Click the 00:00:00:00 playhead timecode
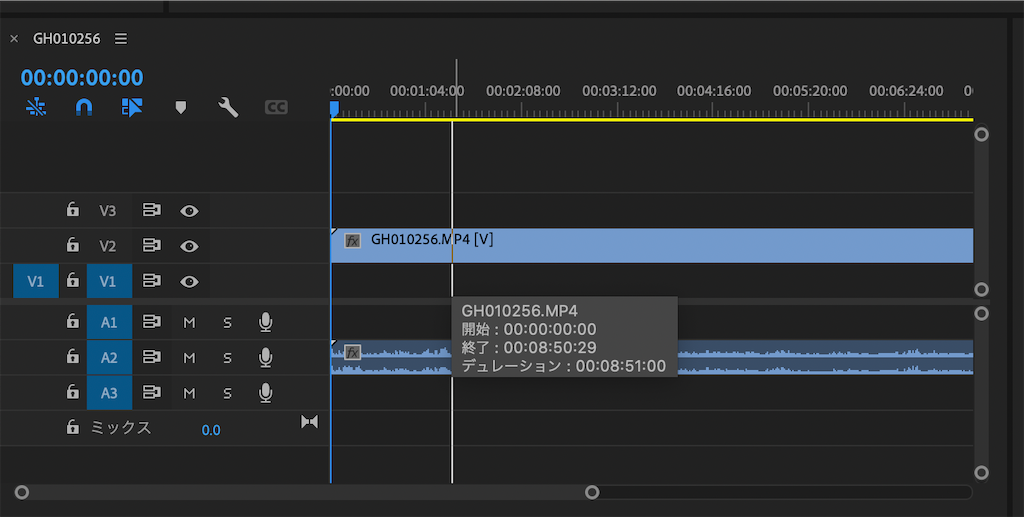Image resolution: width=1024 pixels, height=517 pixels. (x=82, y=77)
